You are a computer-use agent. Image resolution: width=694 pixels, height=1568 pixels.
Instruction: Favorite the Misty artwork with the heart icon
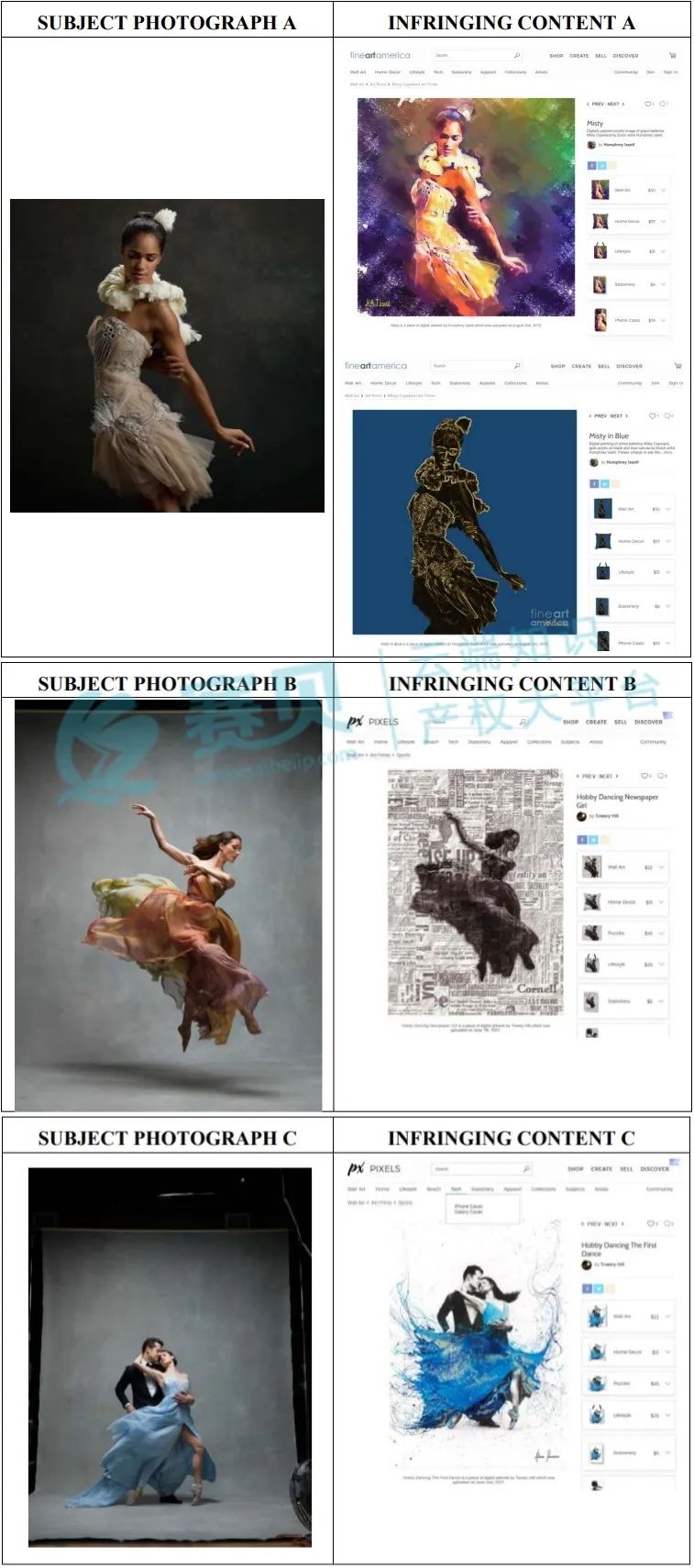pyautogui.click(x=648, y=104)
